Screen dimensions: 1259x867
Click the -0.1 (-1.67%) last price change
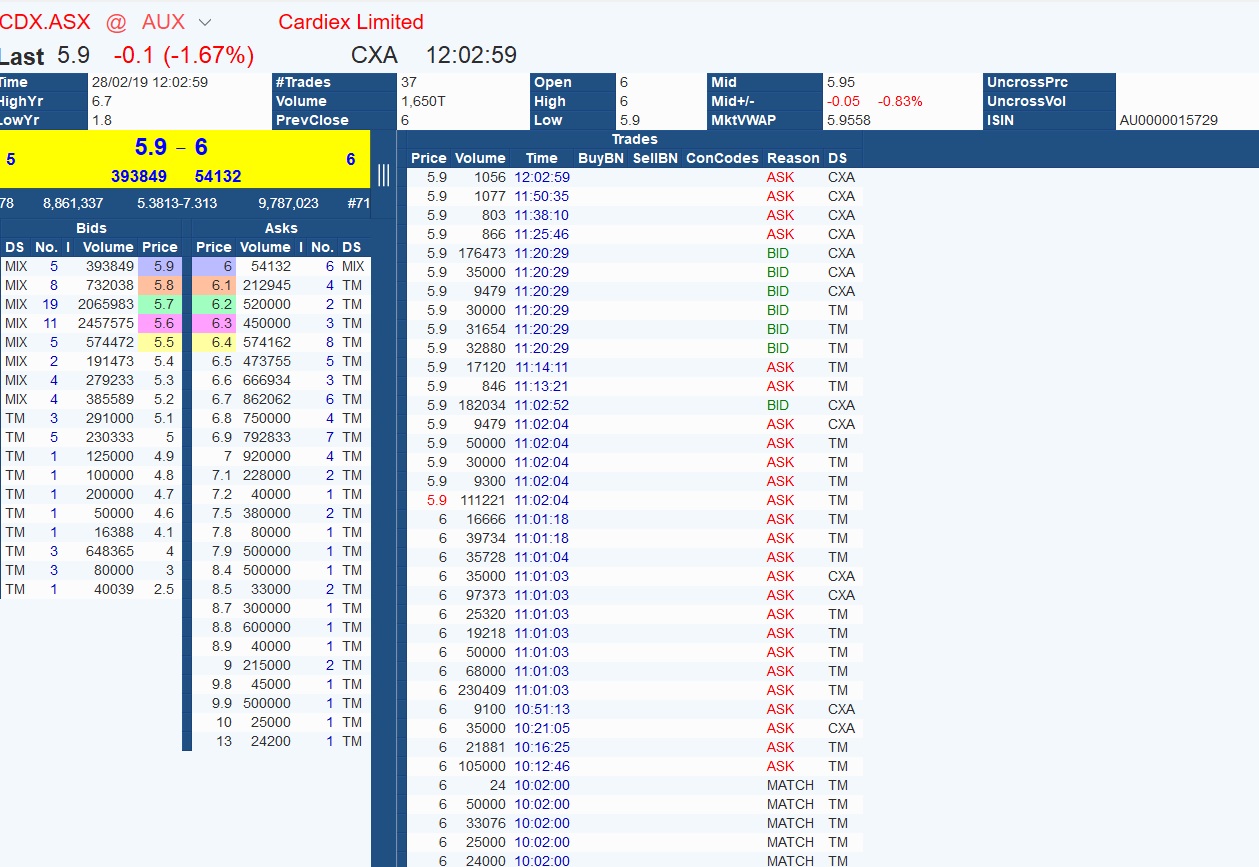[x=184, y=55]
